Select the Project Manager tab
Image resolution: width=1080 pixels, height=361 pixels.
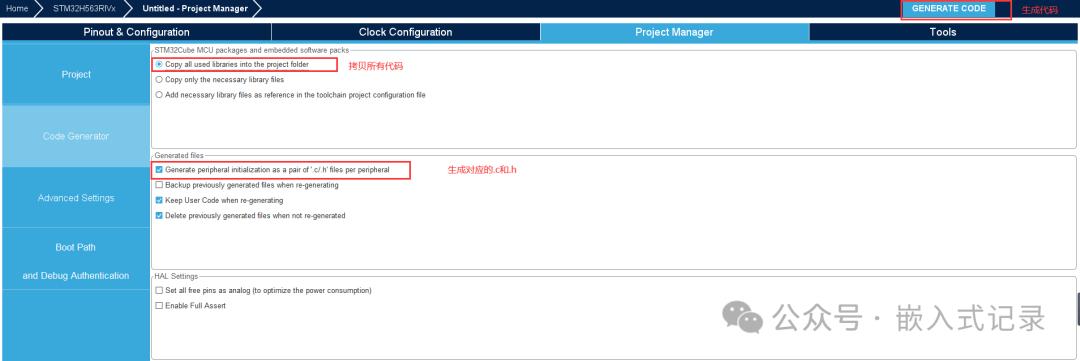(x=674, y=32)
